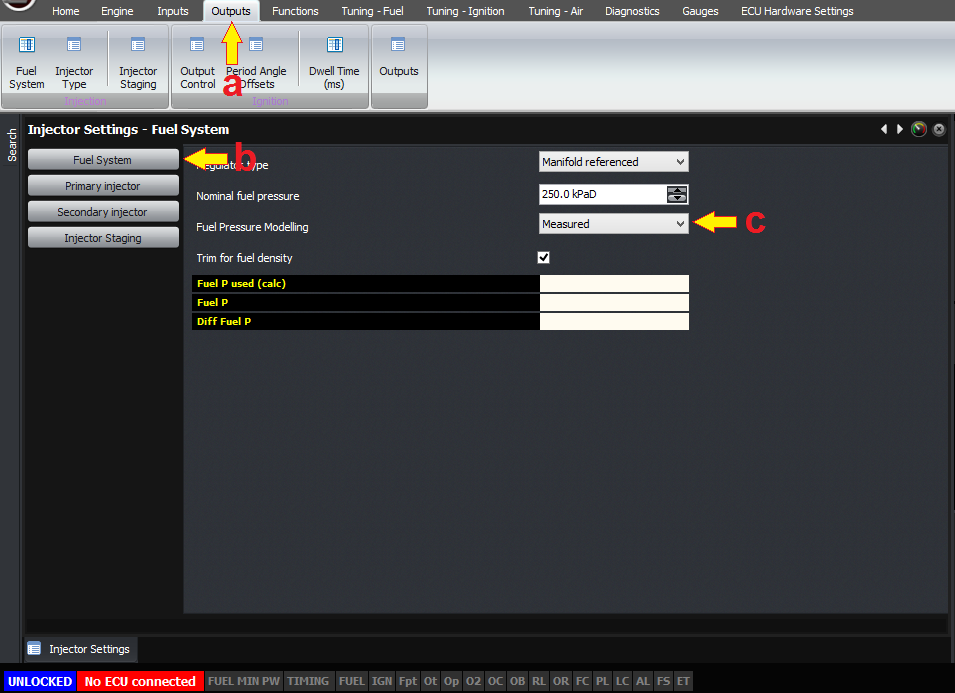Click the Fuel P used (calc) value cell
The height and width of the screenshot is (693, 955).
[x=614, y=284]
